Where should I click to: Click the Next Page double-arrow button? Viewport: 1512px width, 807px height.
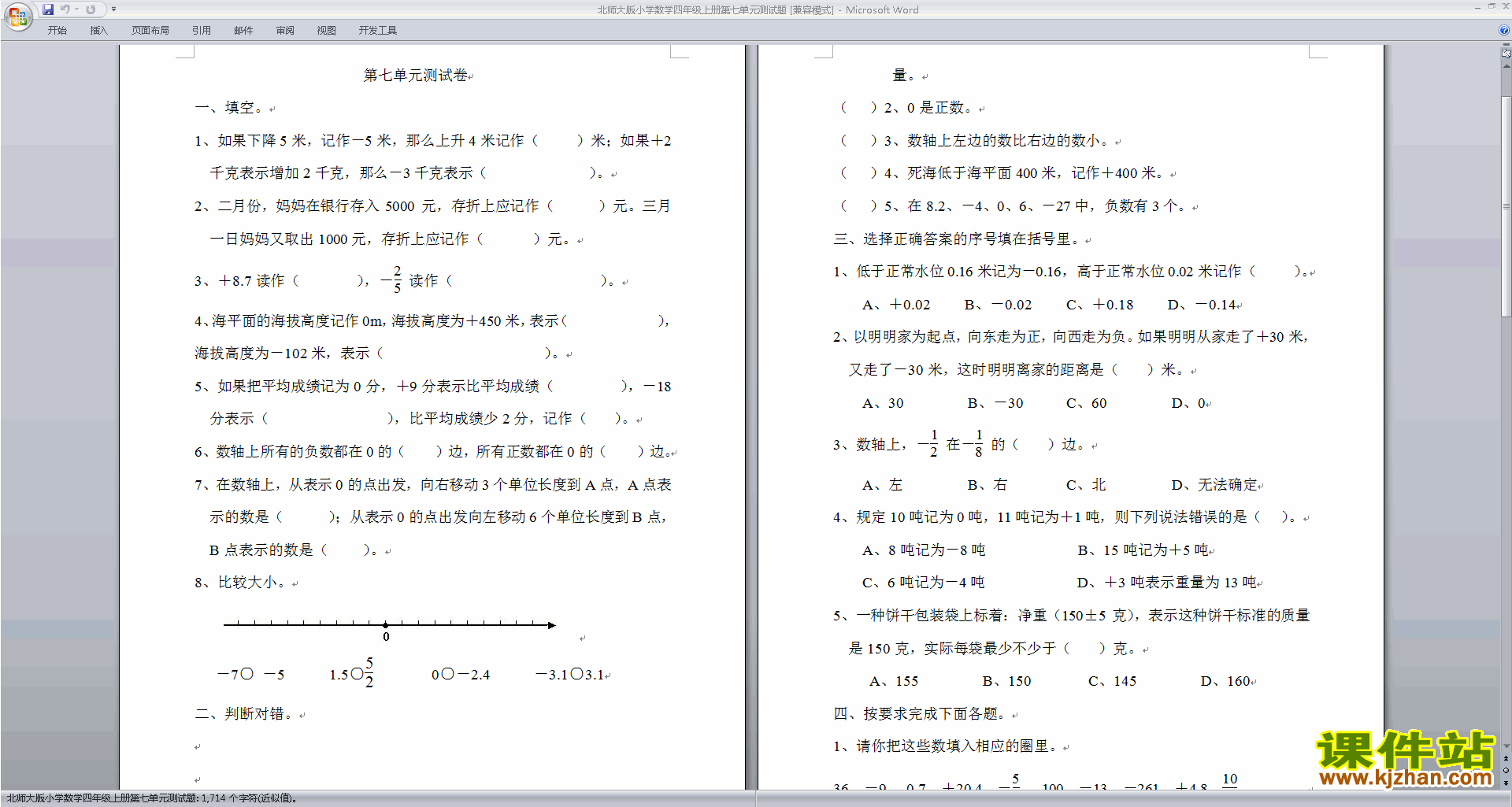(x=1506, y=783)
